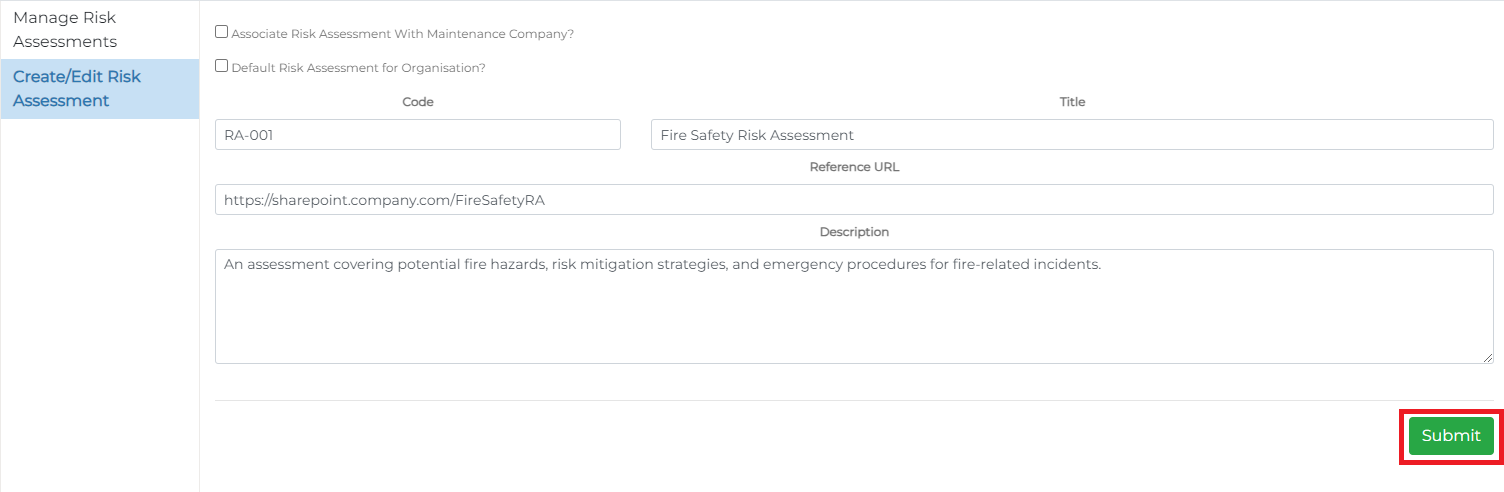Click the Code label above the field

(x=417, y=102)
